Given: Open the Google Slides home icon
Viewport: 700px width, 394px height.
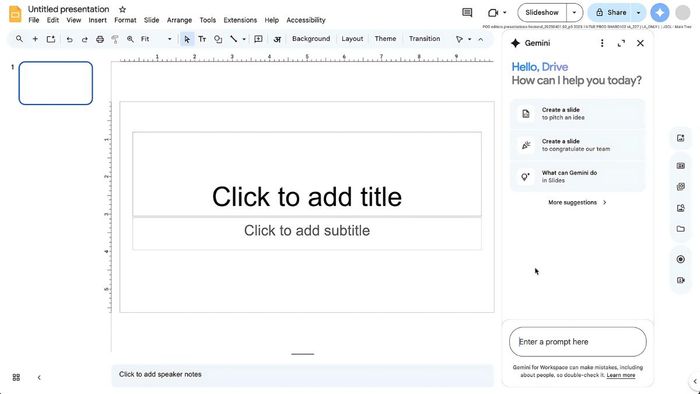Looking at the screenshot, I should pyautogui.click(x=15, y=14).
